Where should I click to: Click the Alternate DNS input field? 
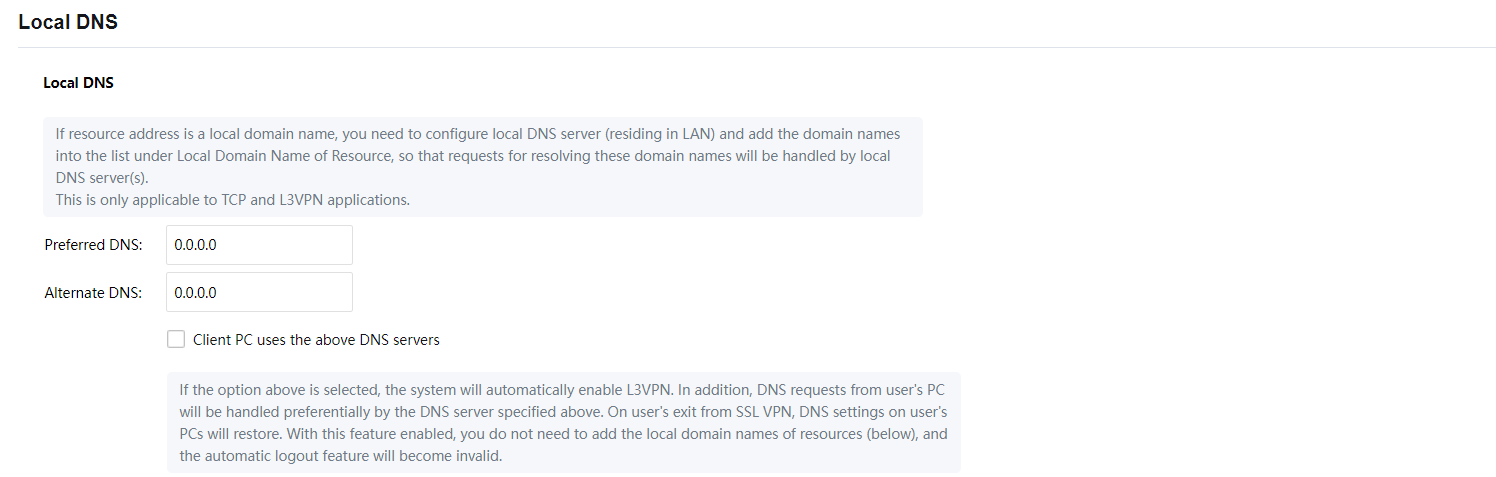click(x=259, y=292)
